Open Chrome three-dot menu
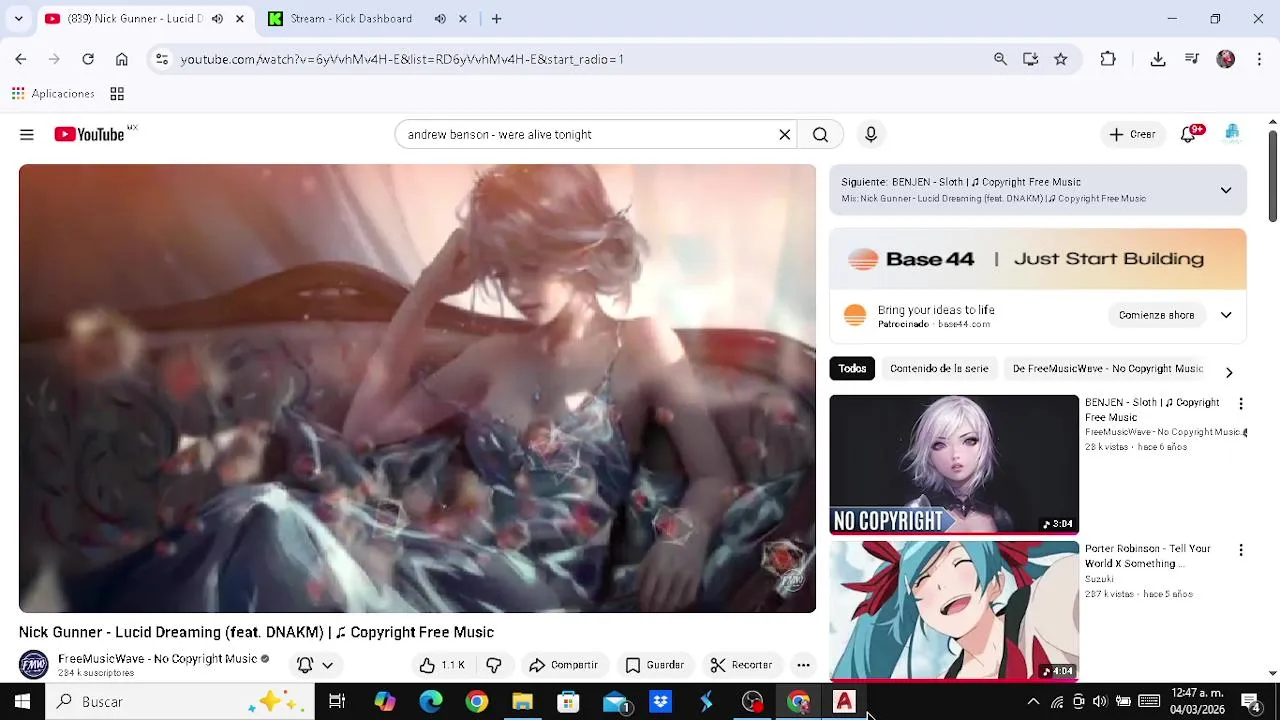This screenshot has width=1280, height=720. click(1259, 59)
